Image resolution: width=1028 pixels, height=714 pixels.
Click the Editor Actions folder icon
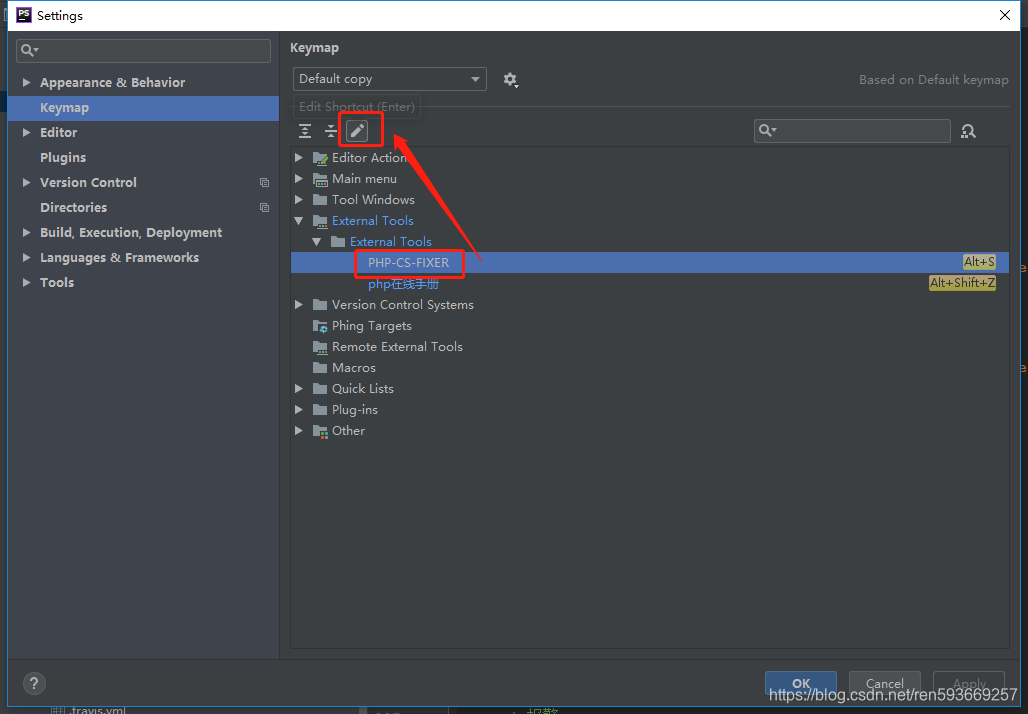320,158
